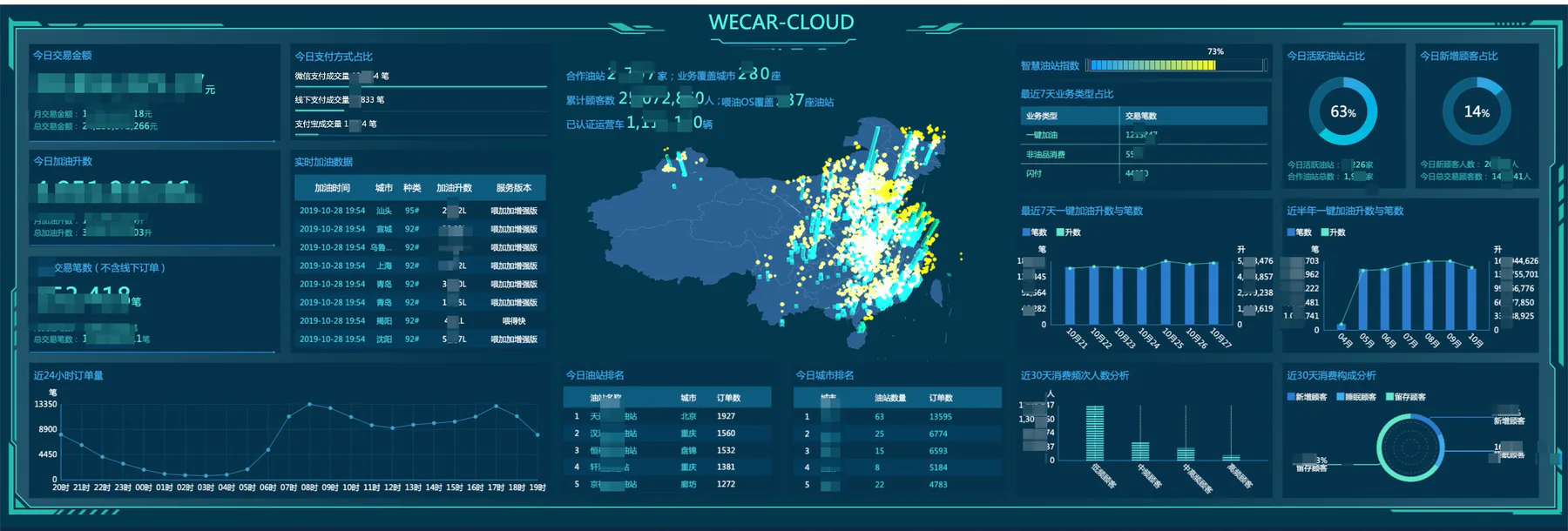Image resolution: width=1568 pixels, height=531 pixels.
Task: Select the station row with 1560 orders
Action: pos(667,434)
